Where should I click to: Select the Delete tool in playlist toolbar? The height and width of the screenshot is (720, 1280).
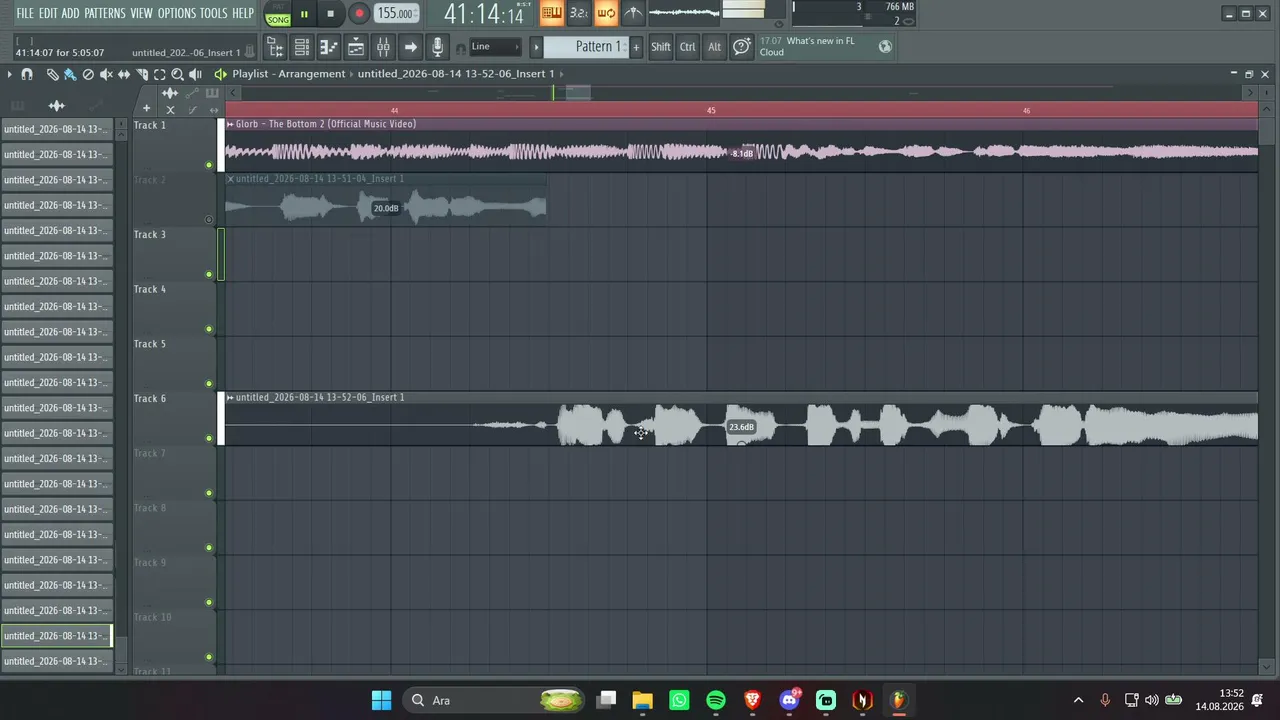88,74
